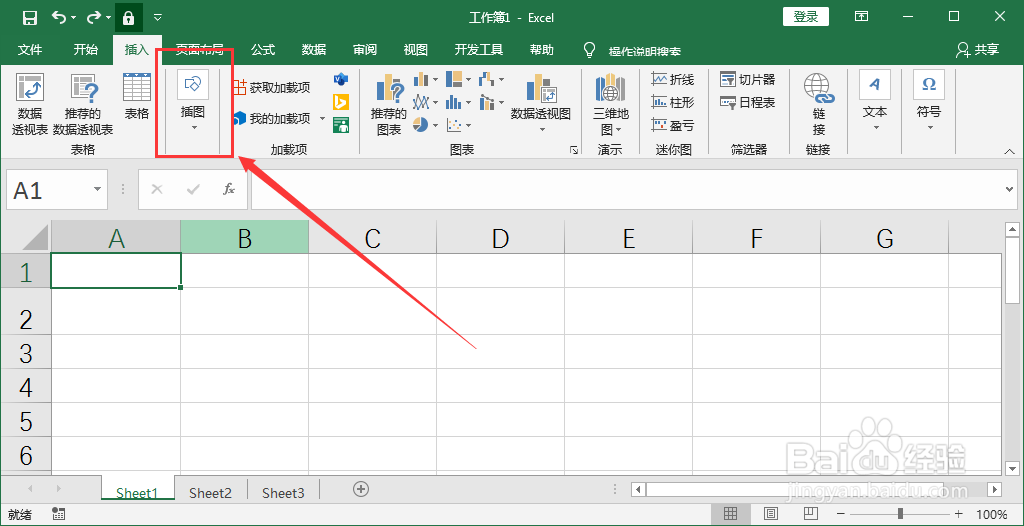Click the Share (共享) button
1024x526 pixels.
978,50
